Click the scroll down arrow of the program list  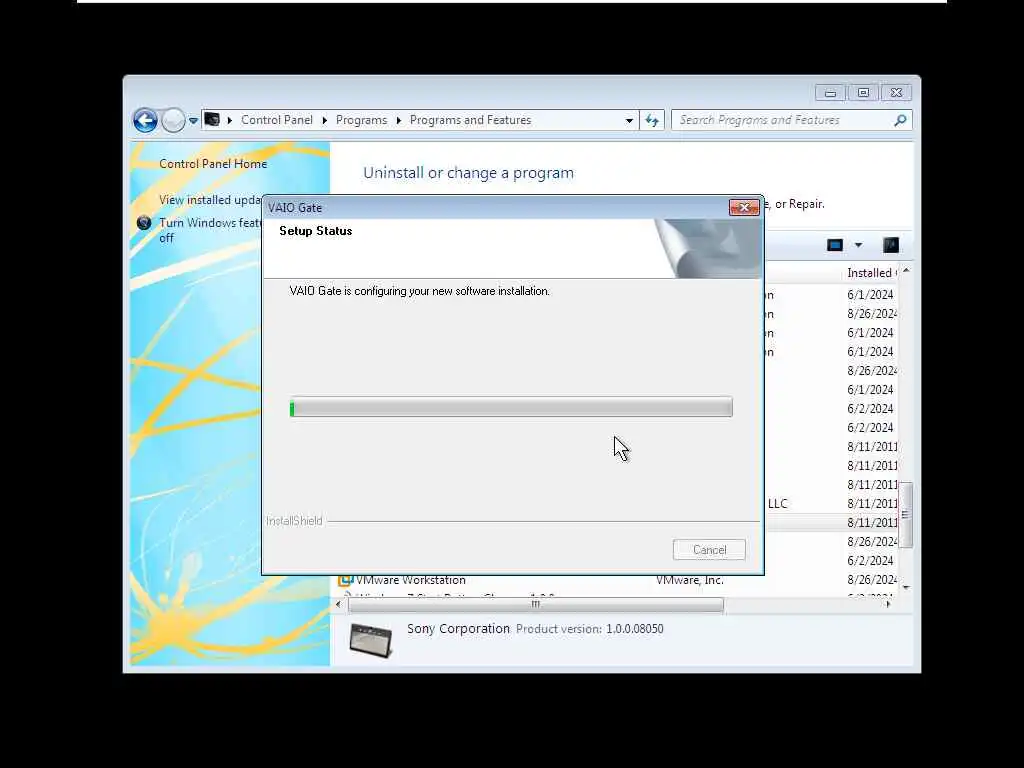(x=906, y=588)
